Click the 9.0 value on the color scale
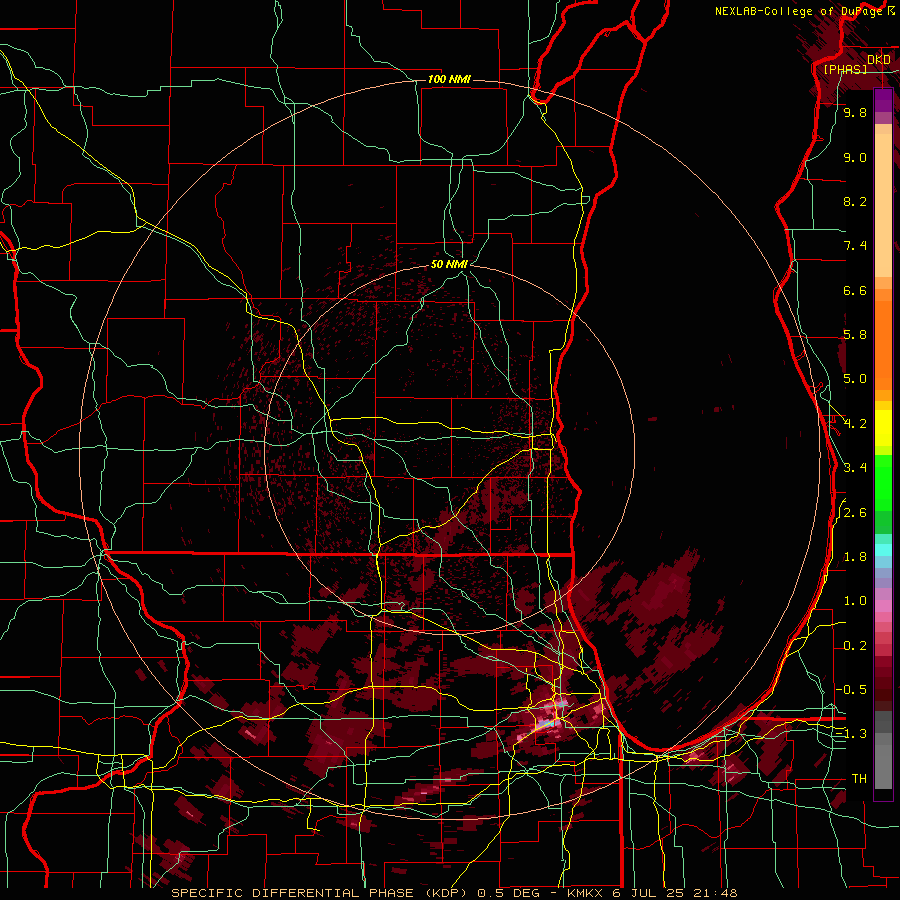900x900 pixels. (x=855, y=158)
